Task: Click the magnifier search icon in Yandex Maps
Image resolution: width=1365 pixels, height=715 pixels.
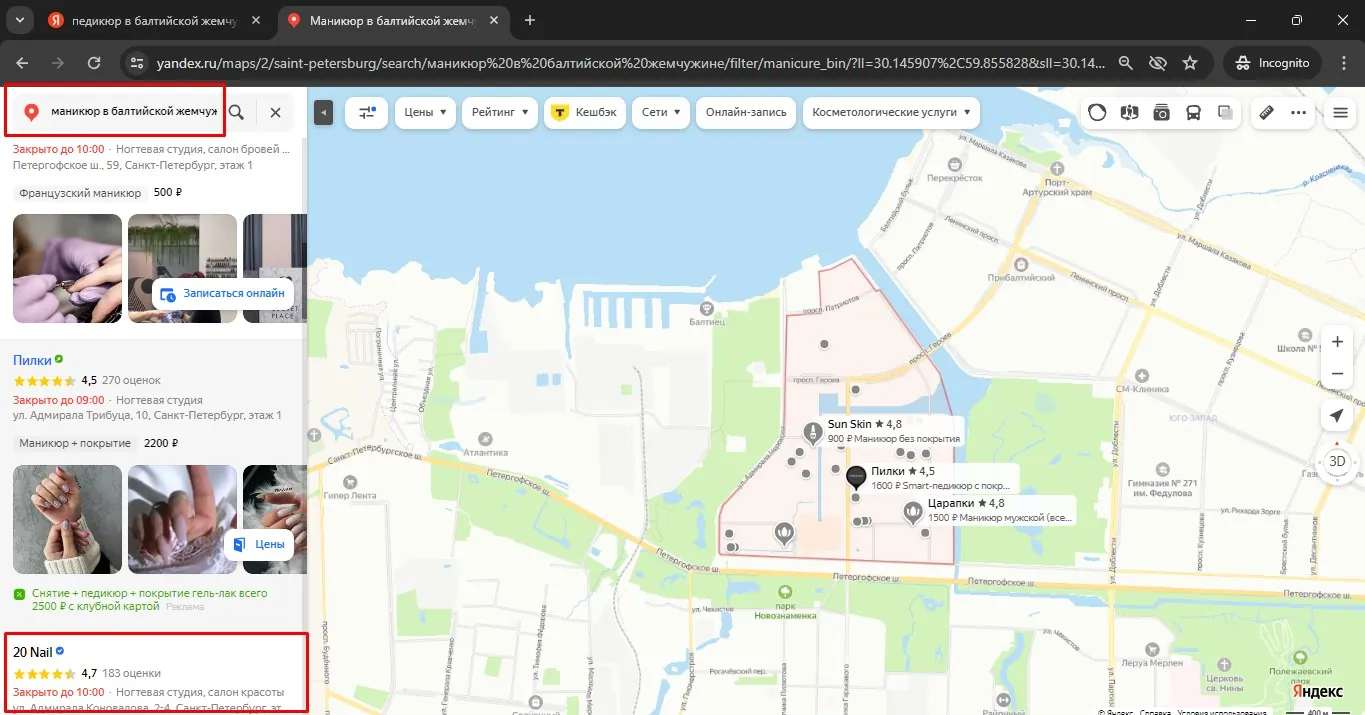Action: pyautogui.click(x=236, y=112)
